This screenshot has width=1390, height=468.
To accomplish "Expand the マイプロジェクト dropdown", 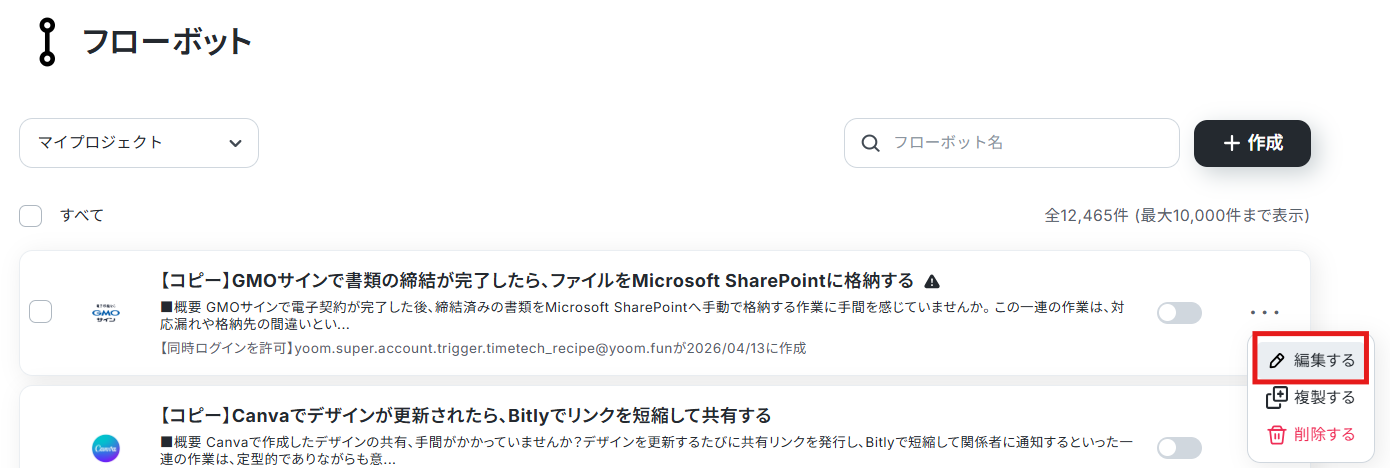I will 139,143.
